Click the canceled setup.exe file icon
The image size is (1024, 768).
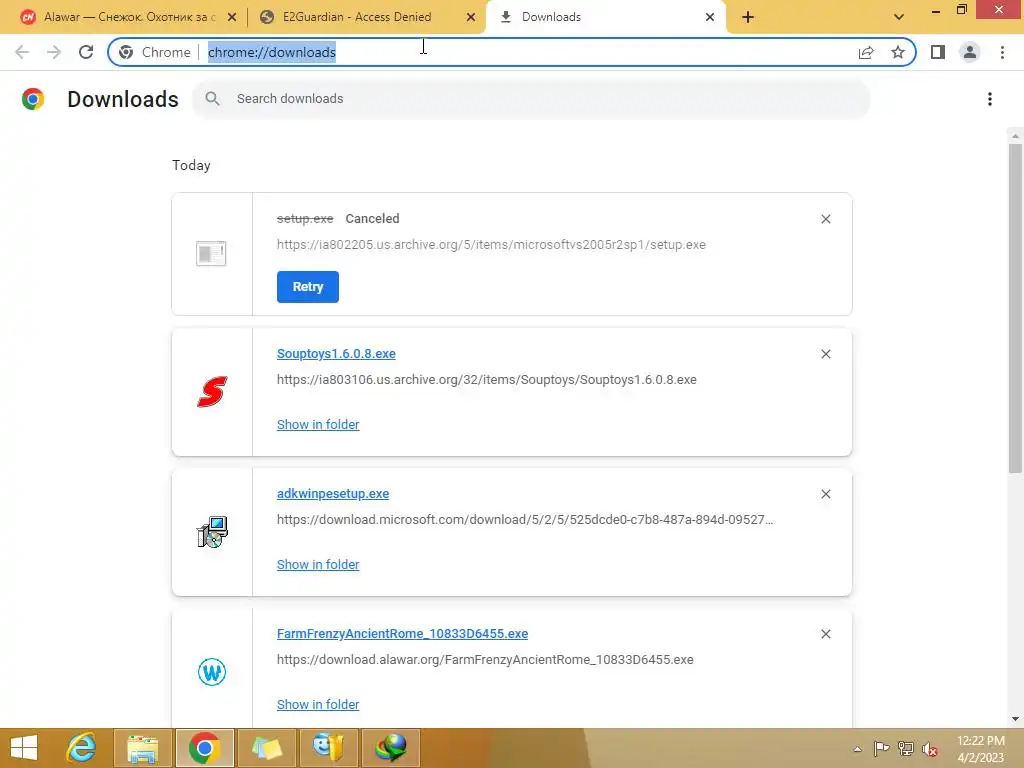211,253
